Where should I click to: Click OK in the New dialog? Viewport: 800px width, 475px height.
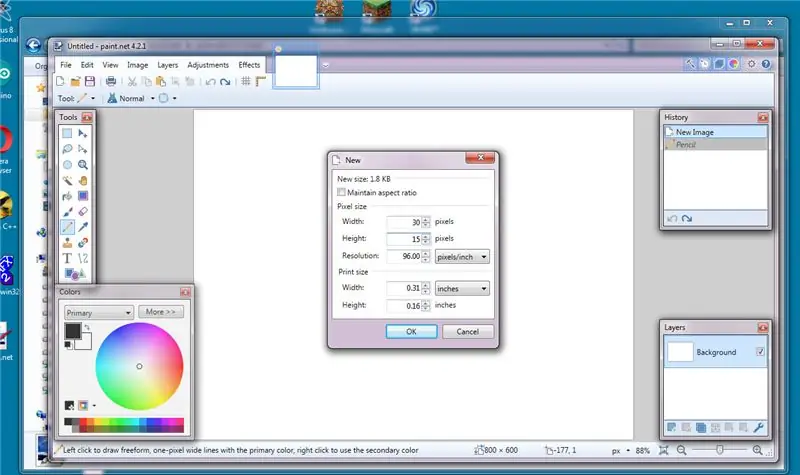(x=411, y=331)
